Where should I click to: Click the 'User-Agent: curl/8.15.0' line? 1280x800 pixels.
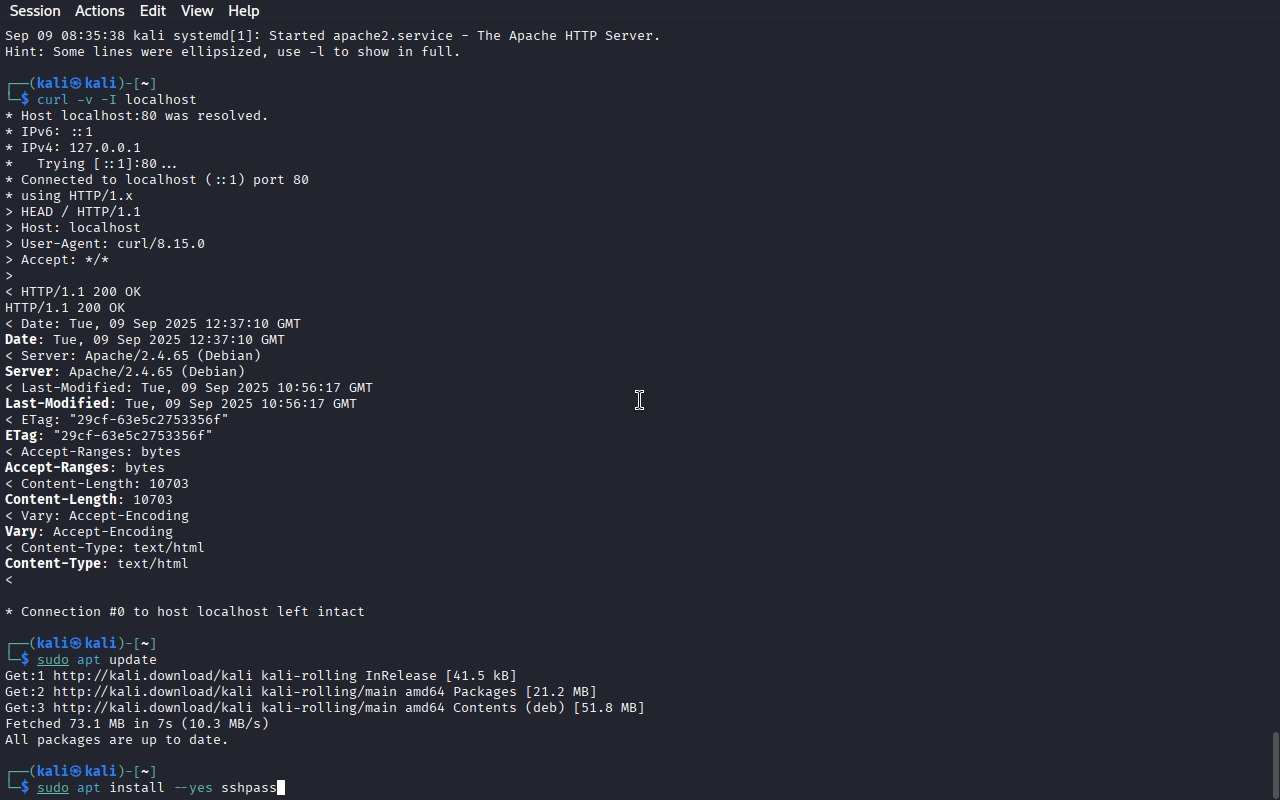click(x=105, y=244)
